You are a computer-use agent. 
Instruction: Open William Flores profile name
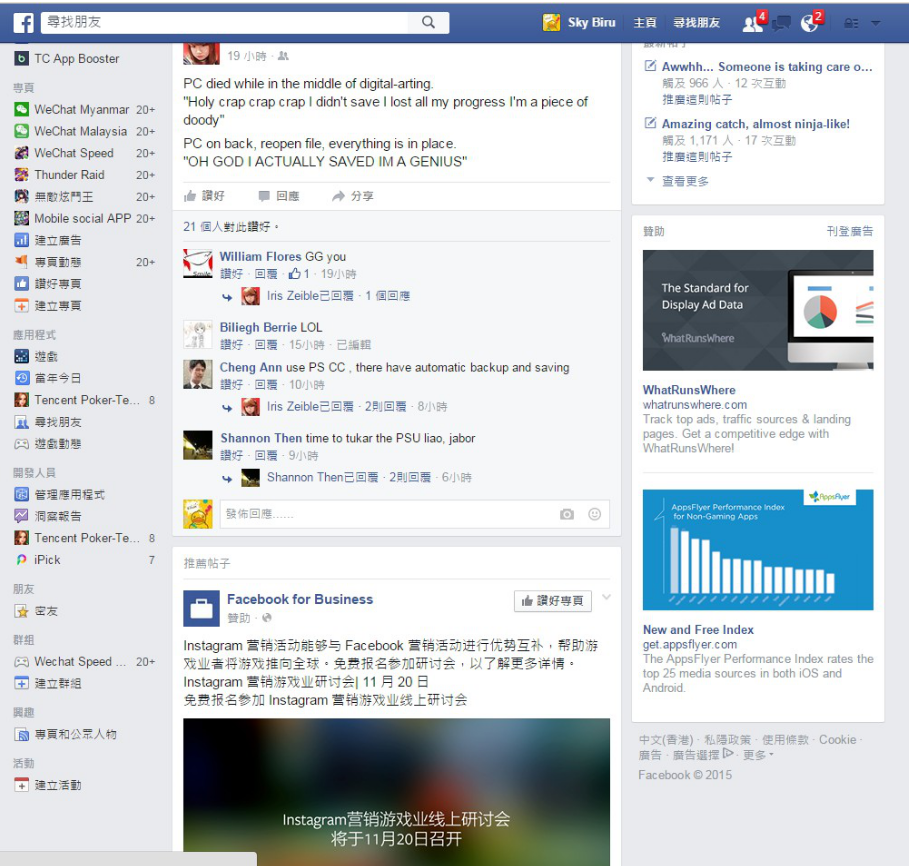[260, 256]
